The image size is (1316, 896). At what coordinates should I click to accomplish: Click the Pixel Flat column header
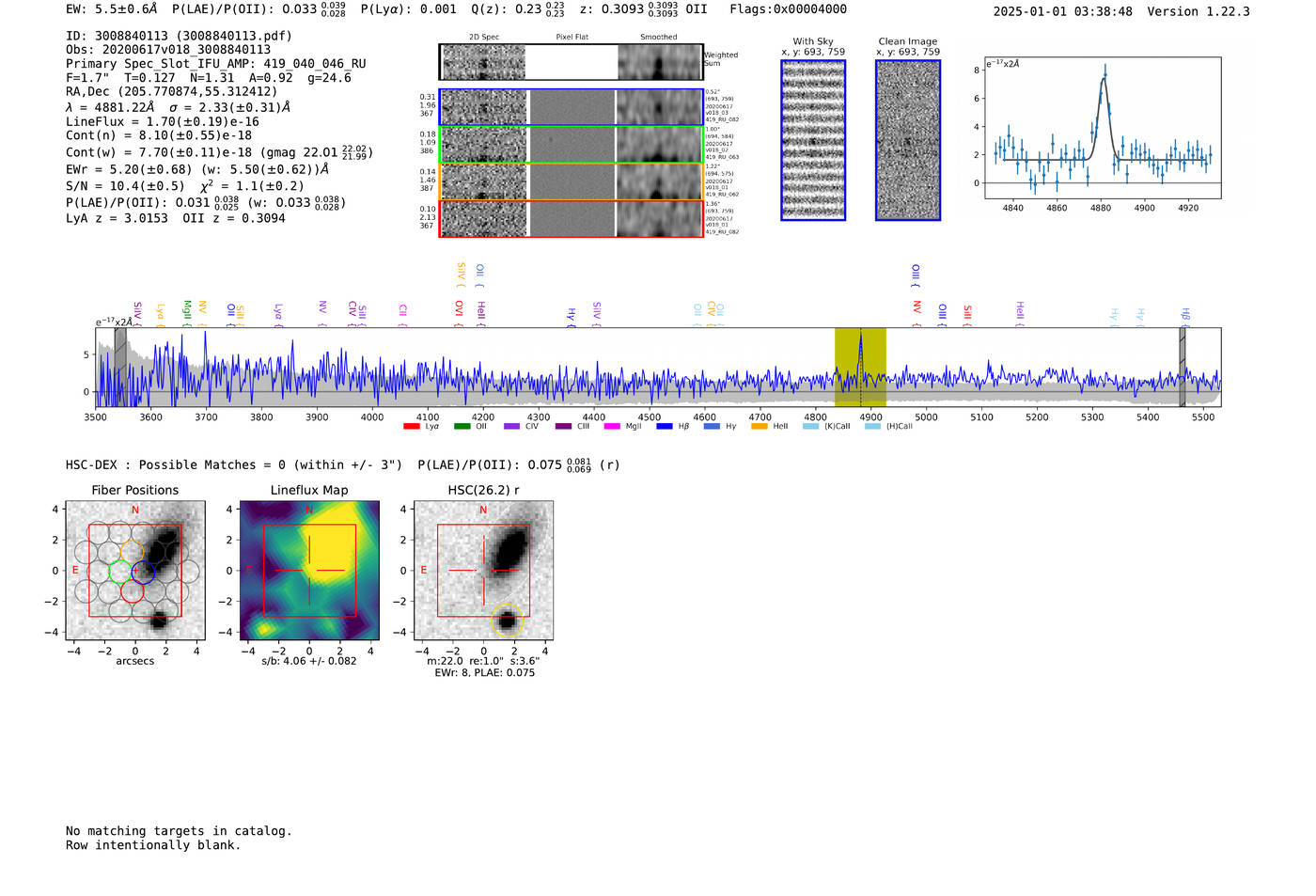tap(572, 38)
